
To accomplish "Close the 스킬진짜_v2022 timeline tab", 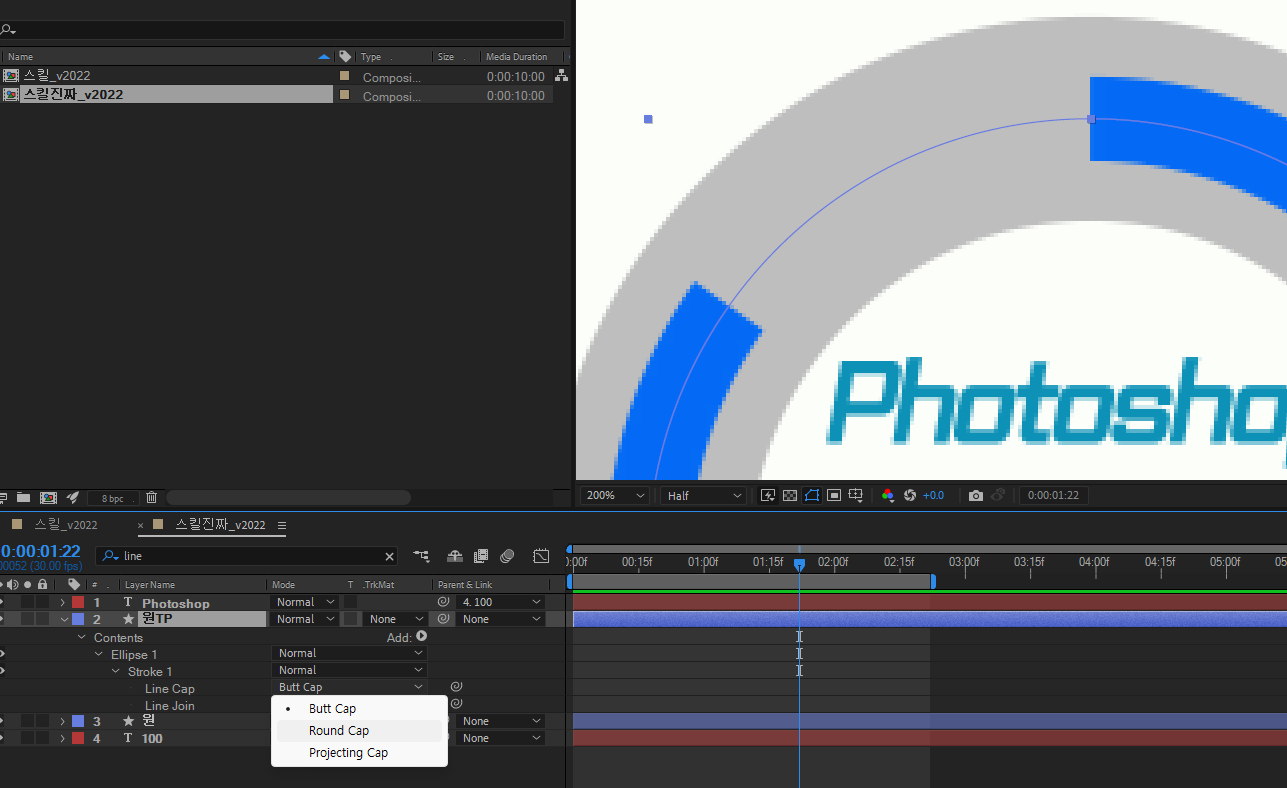I will click(x=141, y=525).
